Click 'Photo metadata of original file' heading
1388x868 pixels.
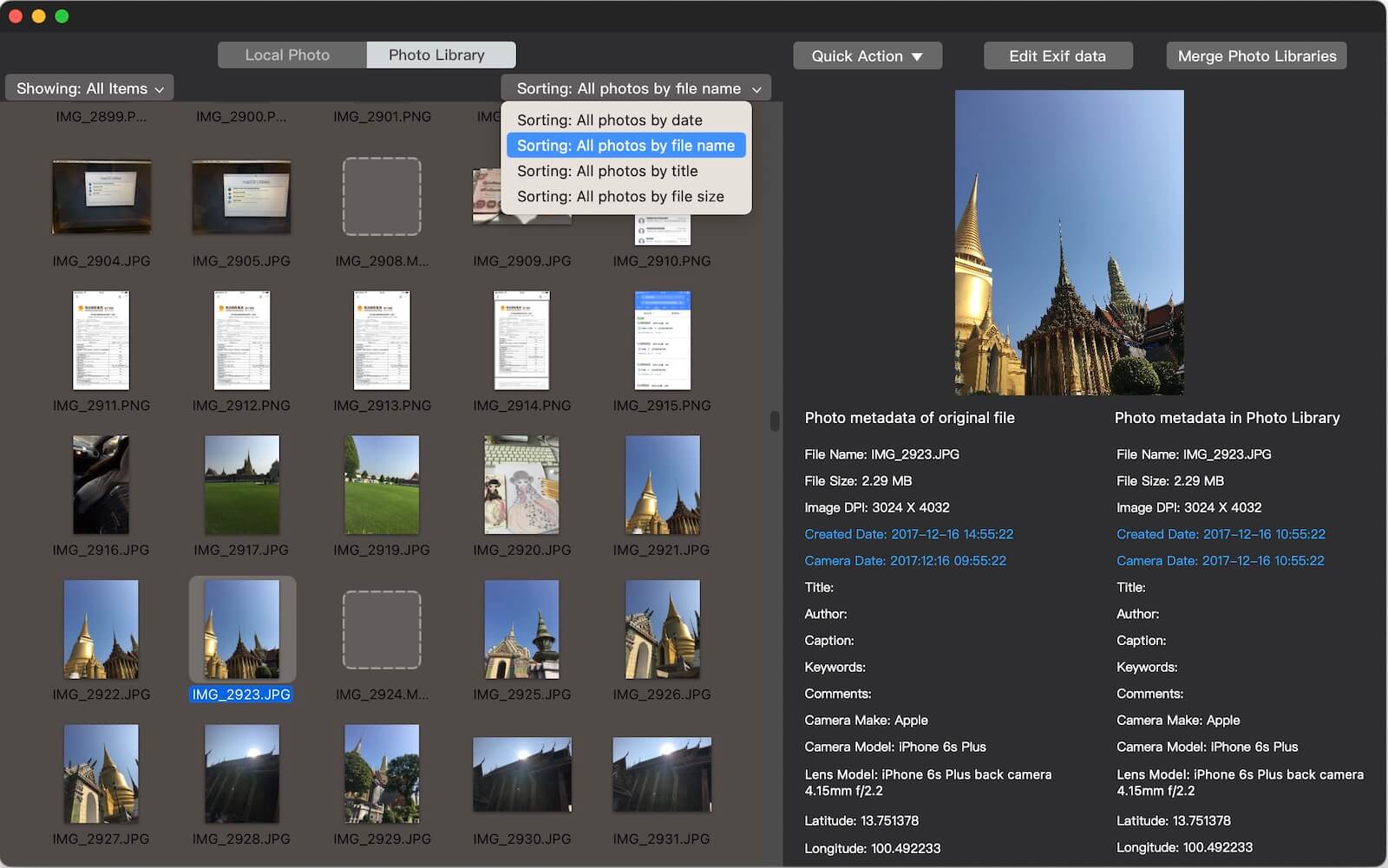(x=909, y=418)
